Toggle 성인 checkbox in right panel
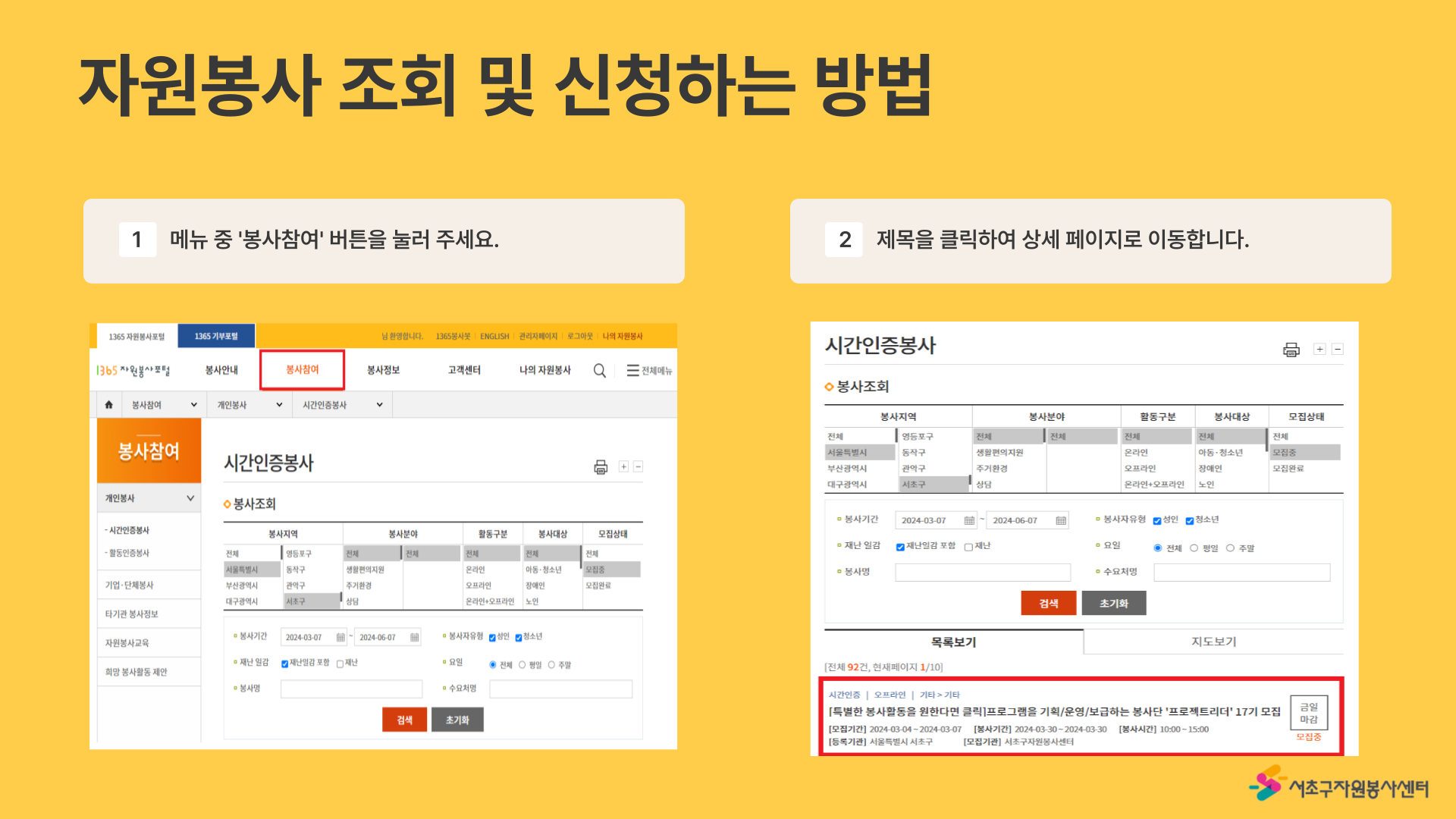The height and width of the screenshot is (819, 1456). point(1157,521)
